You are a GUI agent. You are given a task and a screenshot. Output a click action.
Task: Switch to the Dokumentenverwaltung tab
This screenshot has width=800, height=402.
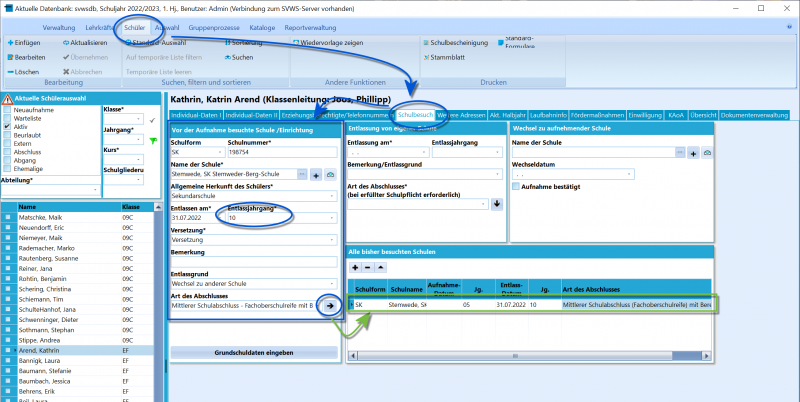coord(754,115)
